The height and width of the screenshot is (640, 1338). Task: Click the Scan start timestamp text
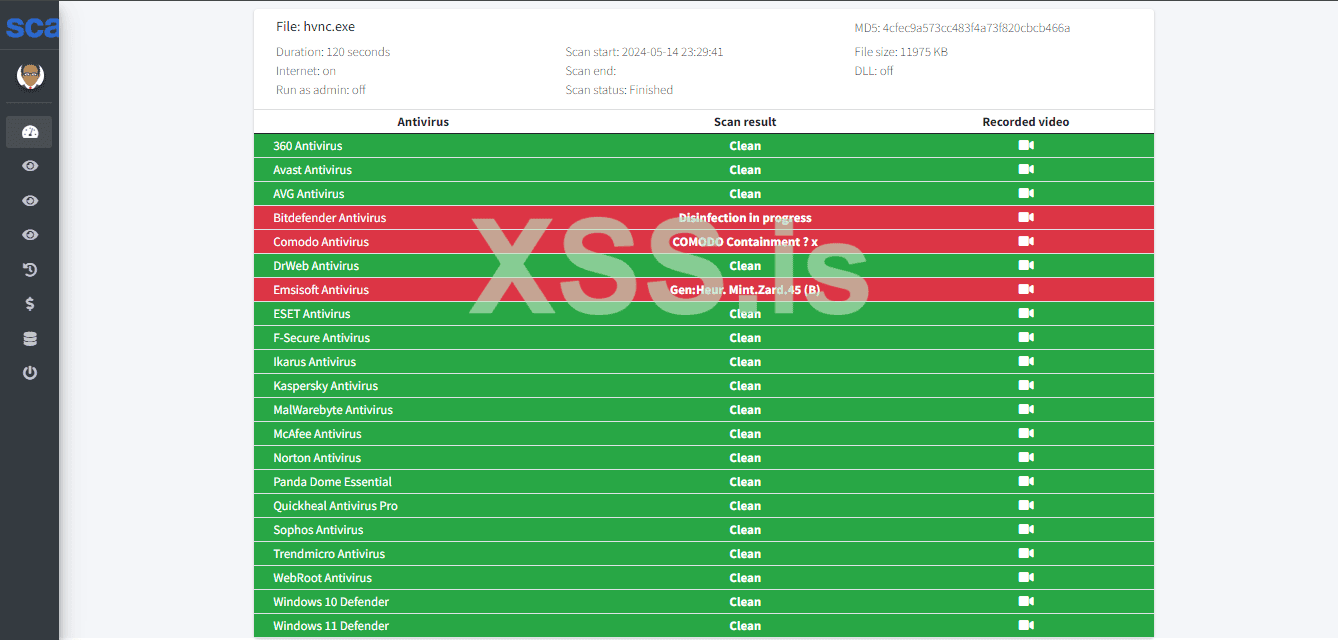(644, 52)
